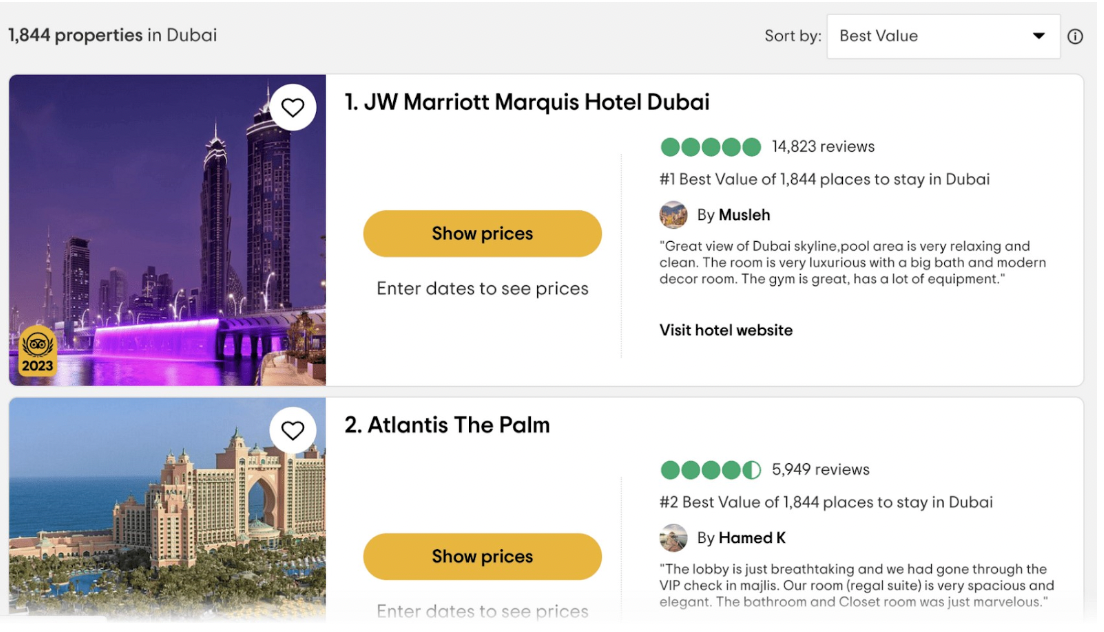Open the 14,823 reviews link

pos(824,146)
